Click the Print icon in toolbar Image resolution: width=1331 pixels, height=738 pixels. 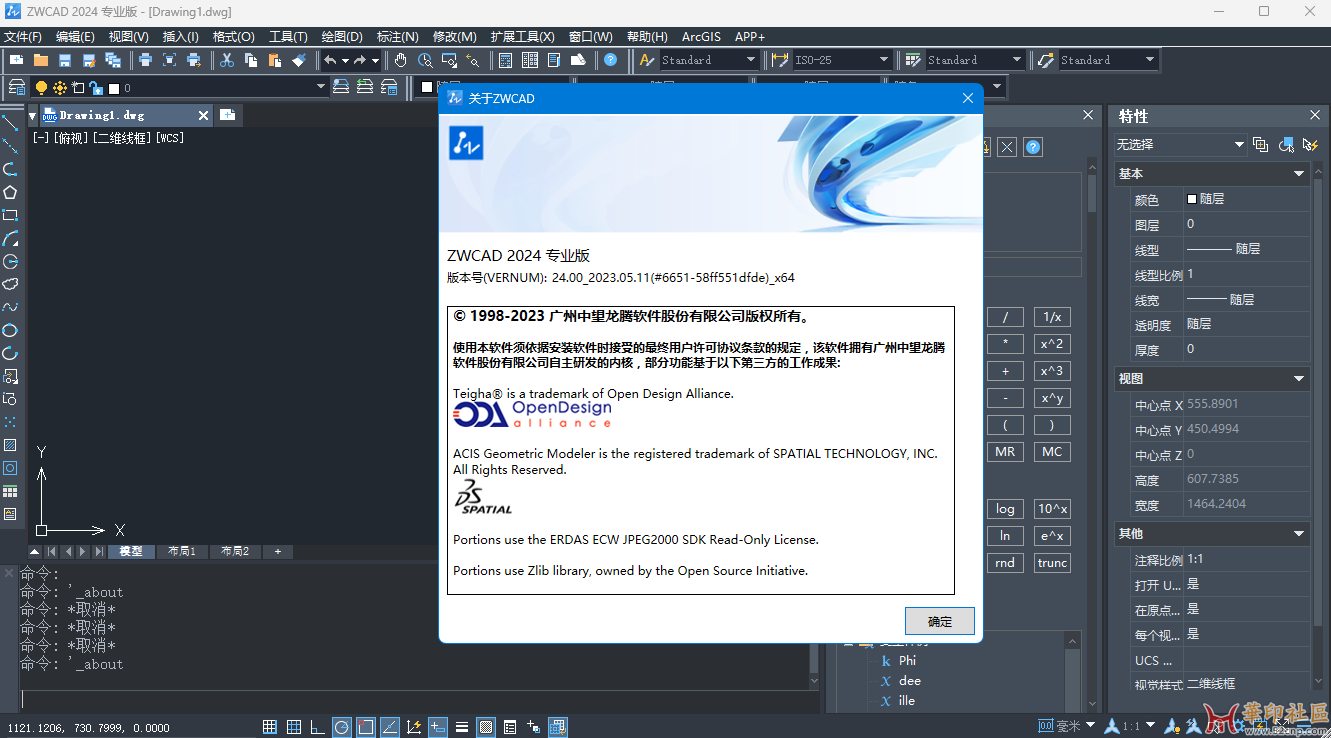146,60
